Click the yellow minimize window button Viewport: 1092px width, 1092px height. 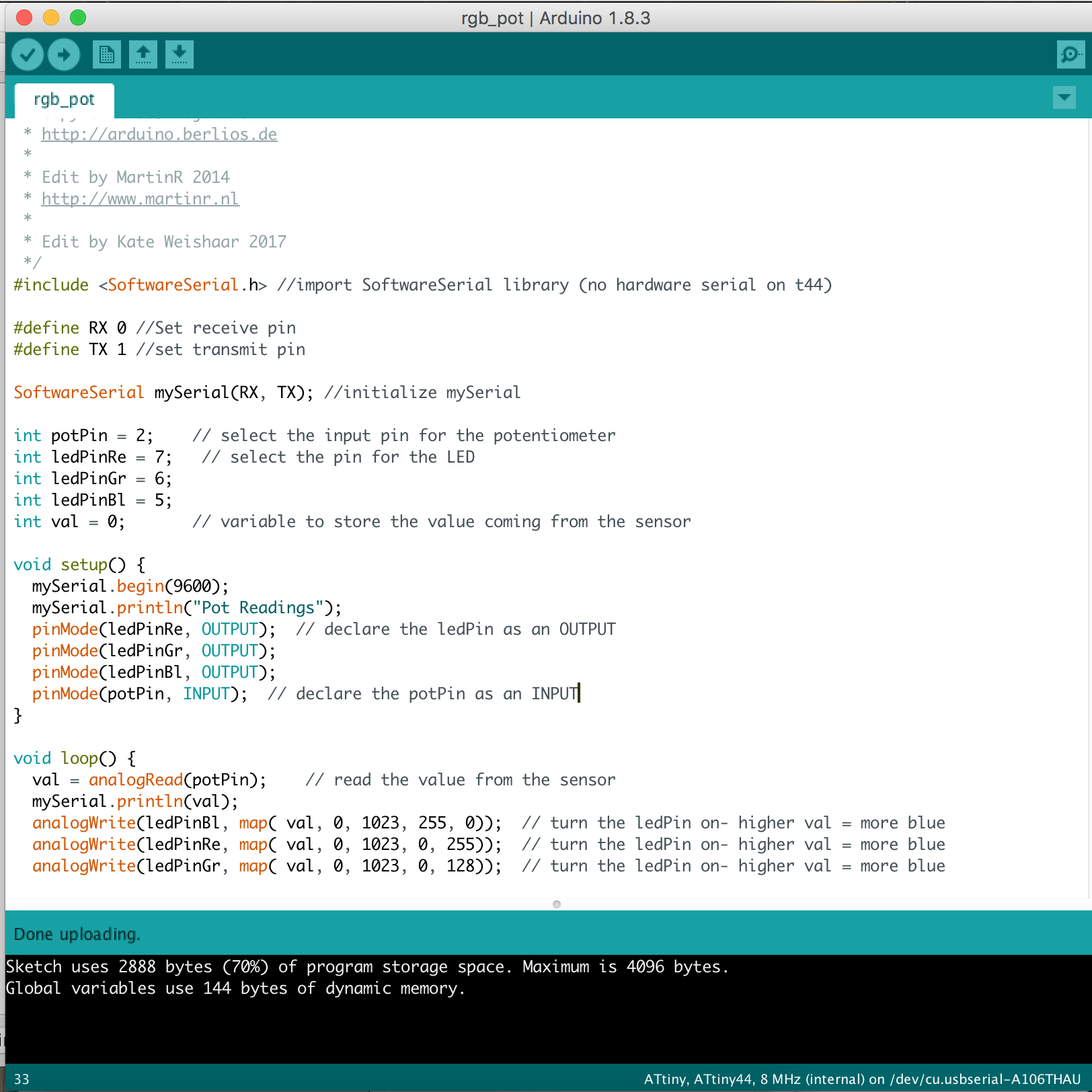(51, 17)
